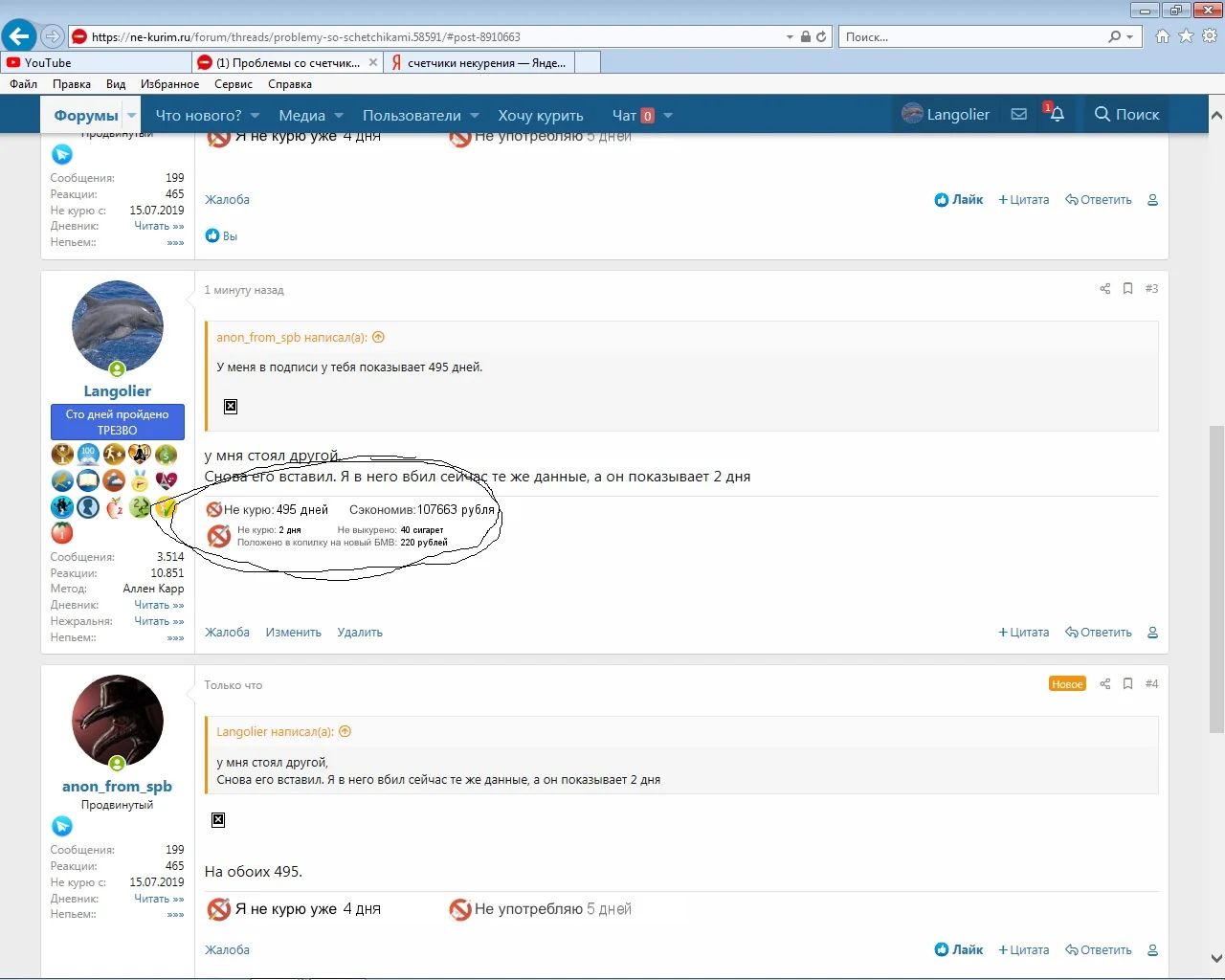Viewport: 1225px width, 980px height.
Task: Click the trophy badge under Langolier's profile
Action: (62, 454)
